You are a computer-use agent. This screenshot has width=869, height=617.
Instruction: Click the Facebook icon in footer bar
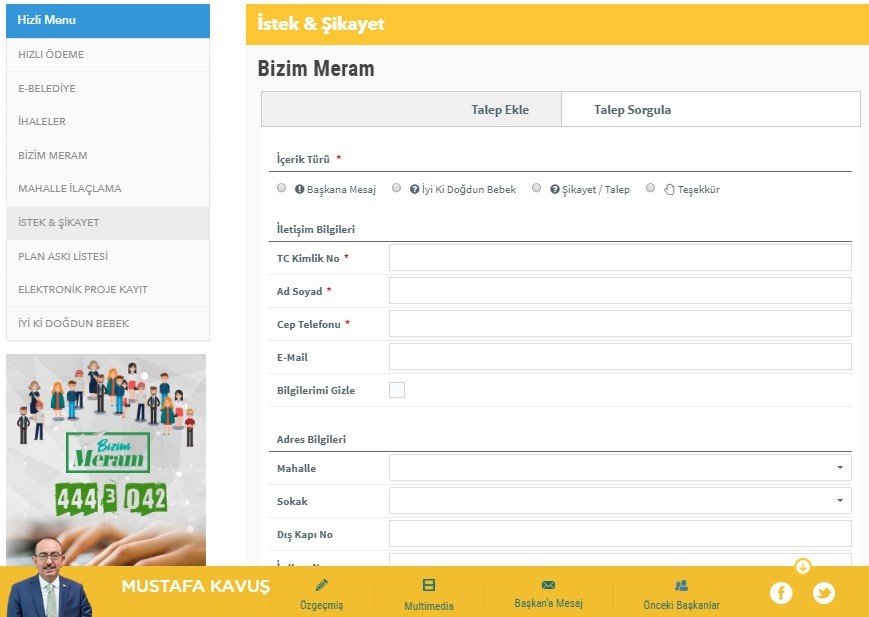click(x=781, y=593)
